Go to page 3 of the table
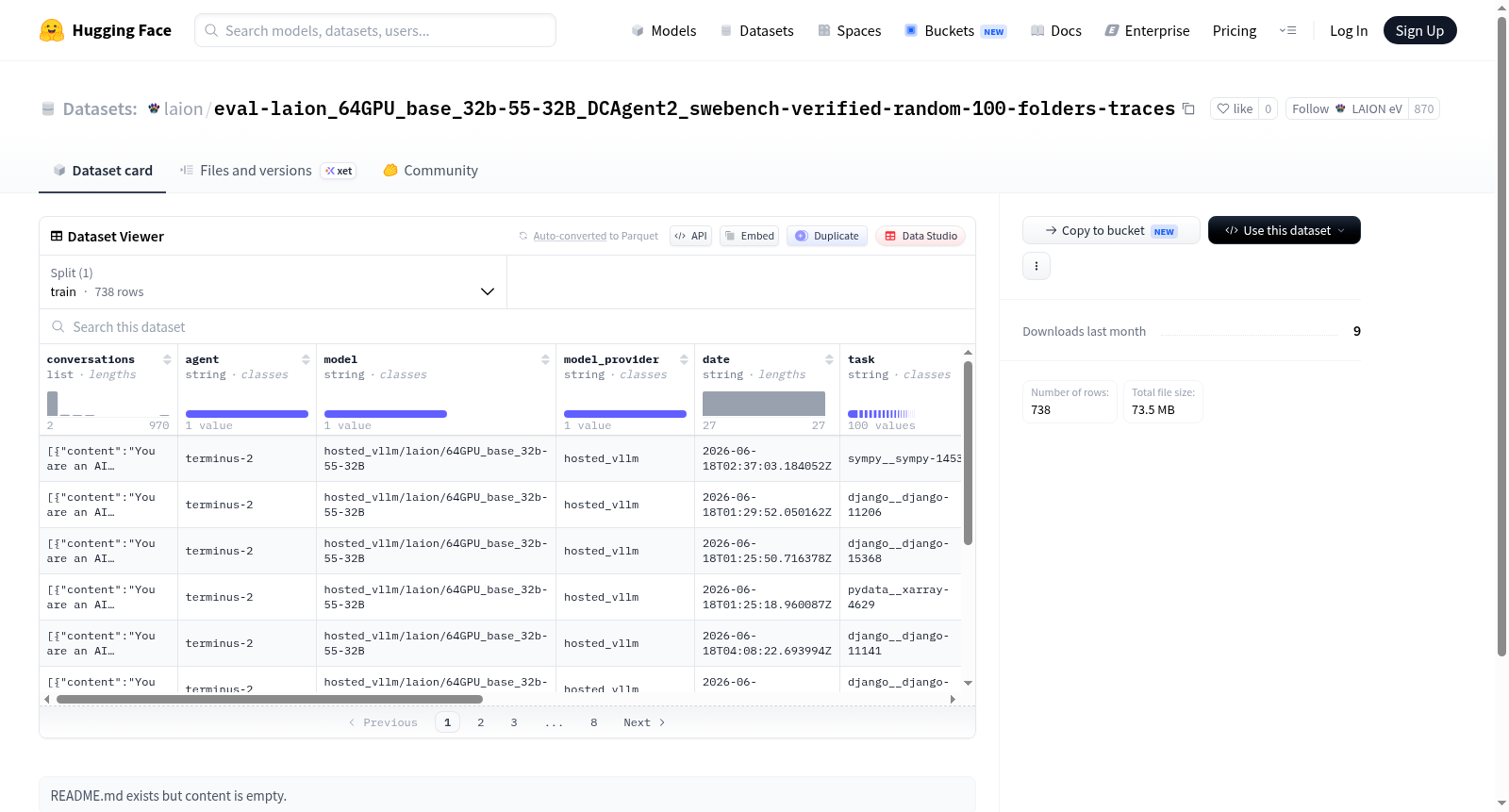Screen dimensions: 1509x812 (514, 722)
